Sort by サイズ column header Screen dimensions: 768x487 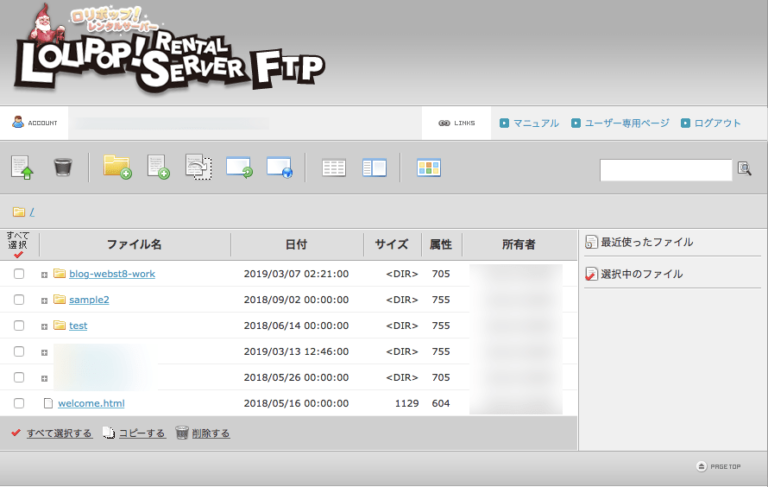point(392,244)
